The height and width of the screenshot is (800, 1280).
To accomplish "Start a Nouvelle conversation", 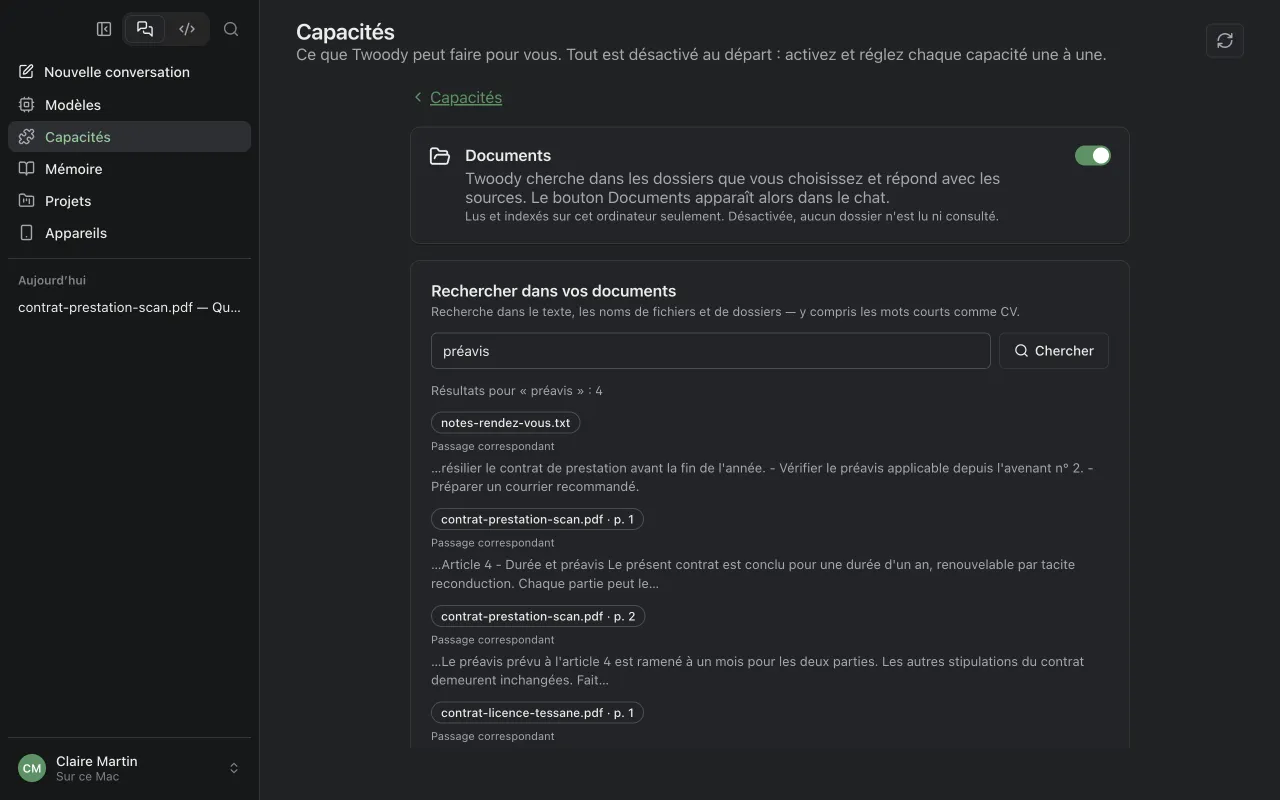I will (x=129, y=72).
